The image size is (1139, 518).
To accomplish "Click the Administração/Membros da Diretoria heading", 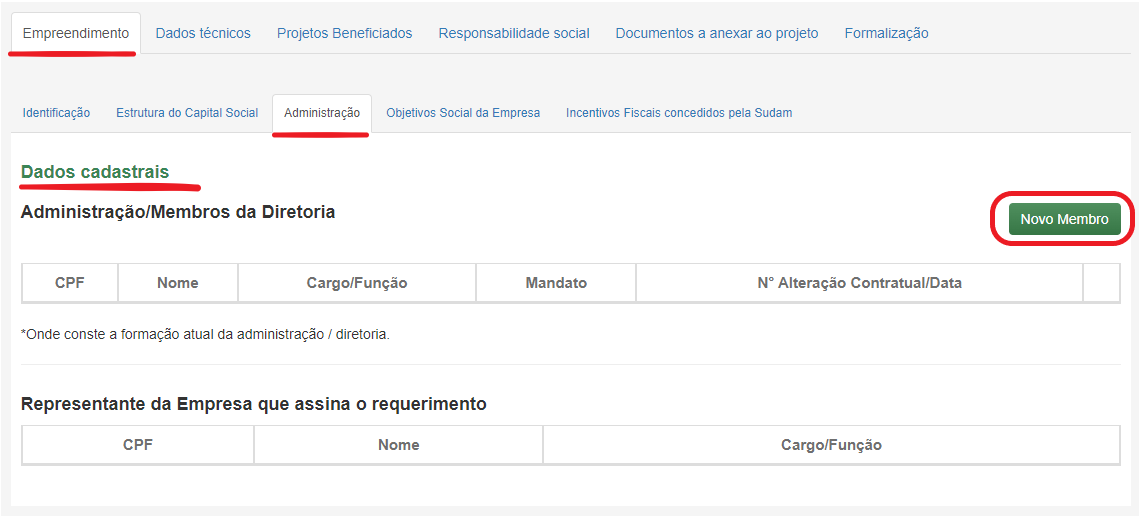I will pos(178,212).
